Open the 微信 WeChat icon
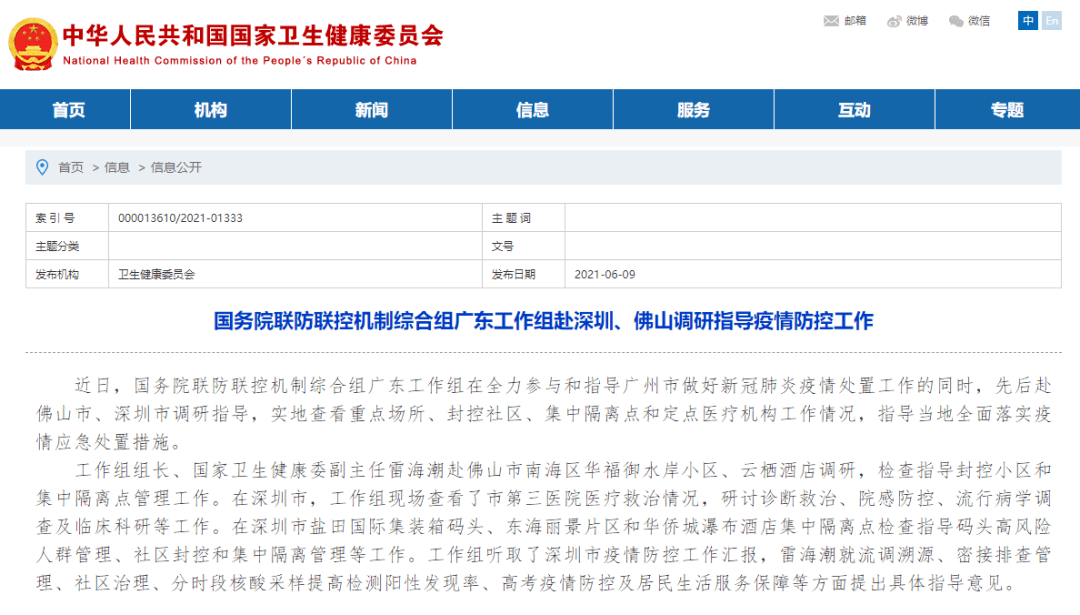Viewport: 1080px width, 615px height. pyautogui.click(x=955, y=21)
